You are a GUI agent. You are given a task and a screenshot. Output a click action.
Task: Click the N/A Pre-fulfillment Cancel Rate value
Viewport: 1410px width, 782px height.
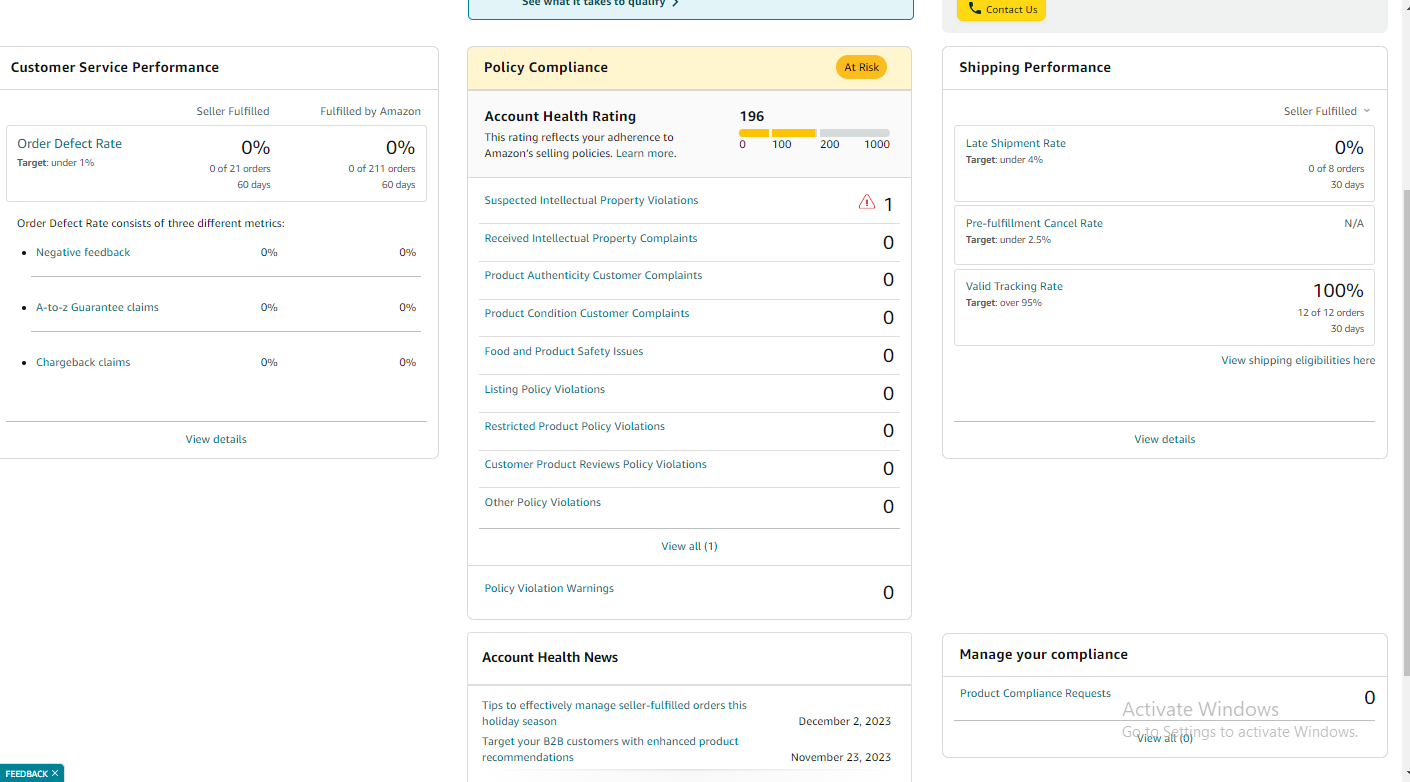coord(1354,223)
